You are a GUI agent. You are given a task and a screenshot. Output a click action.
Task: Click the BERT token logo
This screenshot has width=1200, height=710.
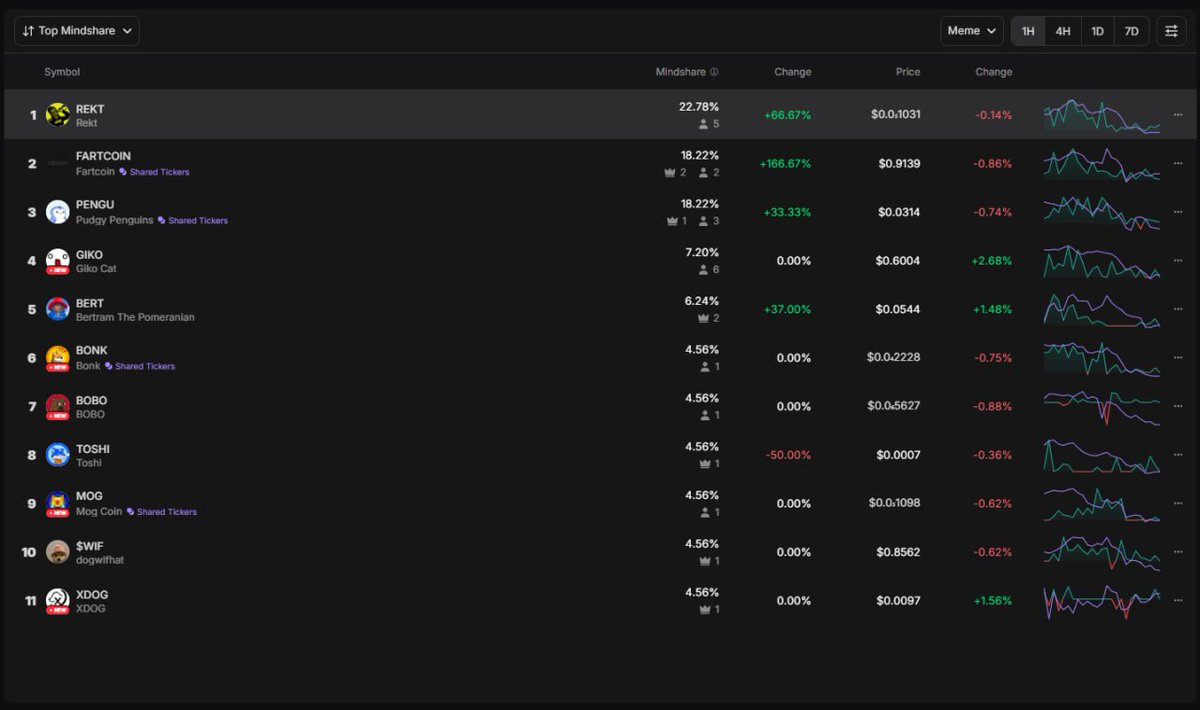58,309
